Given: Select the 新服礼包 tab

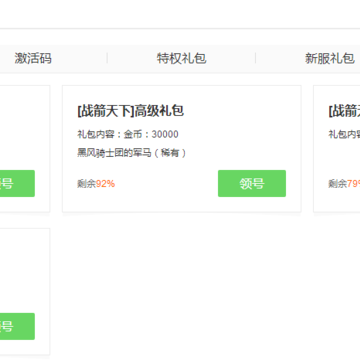Looking at the screenshot, I should (330, 58).
